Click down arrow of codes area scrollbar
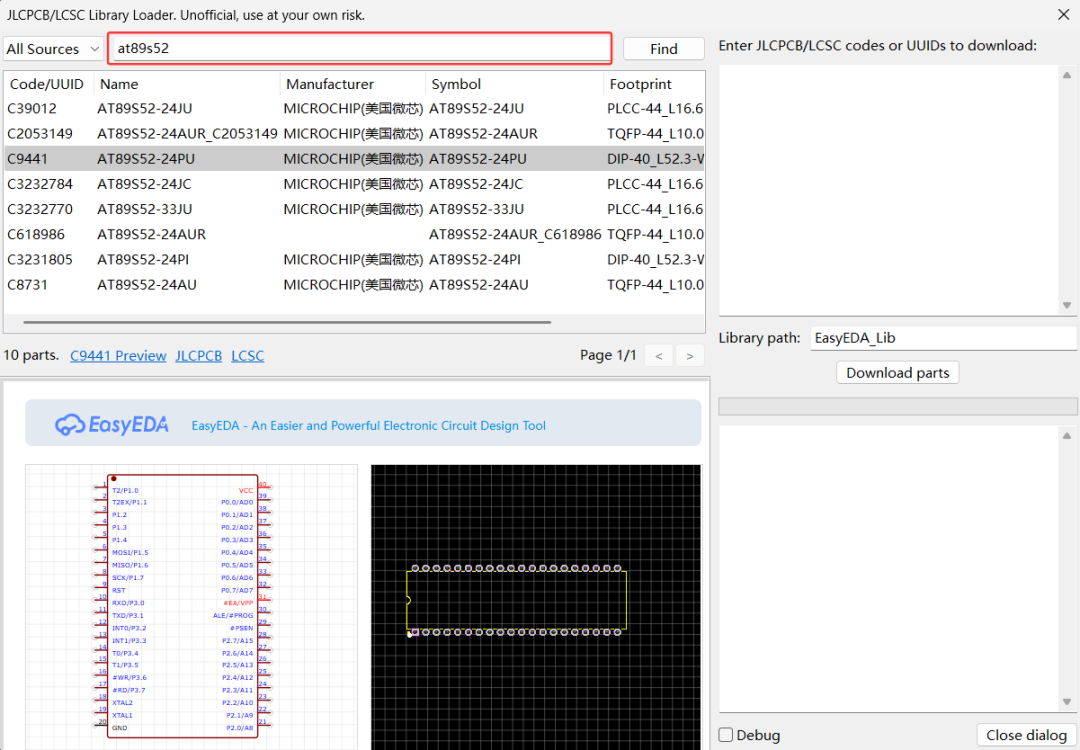Image resolution: width=1080 pixels, height=750 pixels. [1067, 305]
